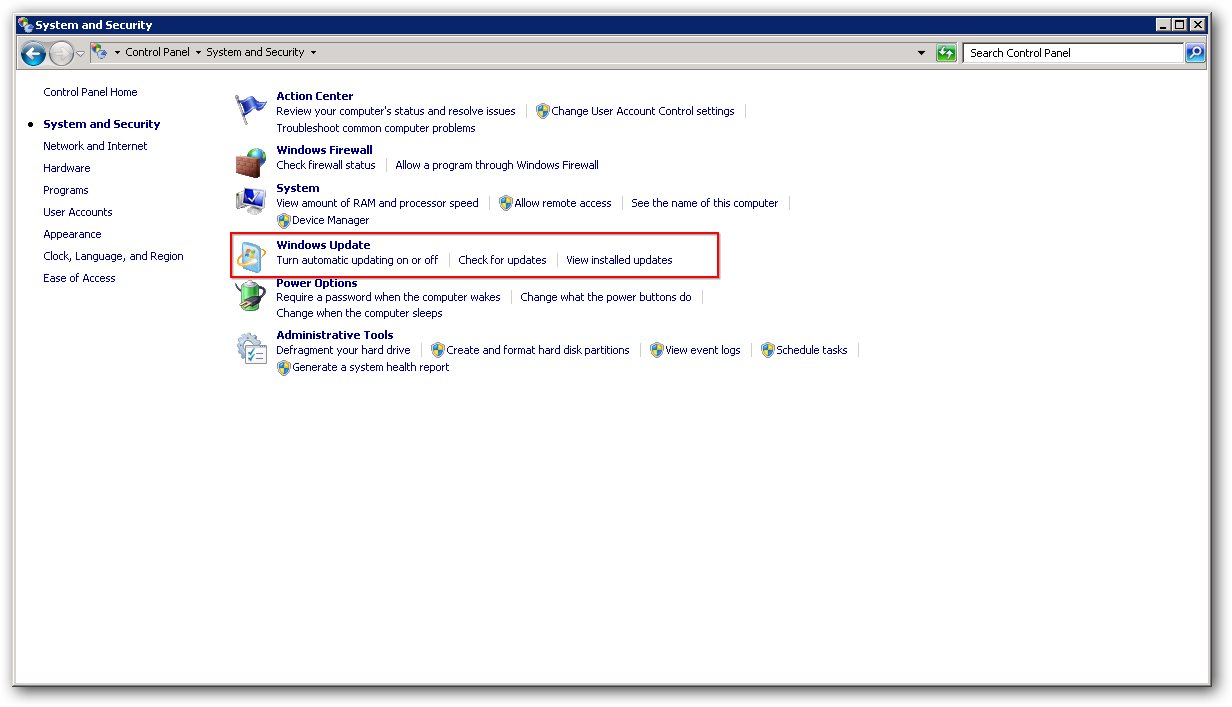Screen dimensions: 1232x707
Task: Click Change when the computer sleeps
Action: pos(359,313)
